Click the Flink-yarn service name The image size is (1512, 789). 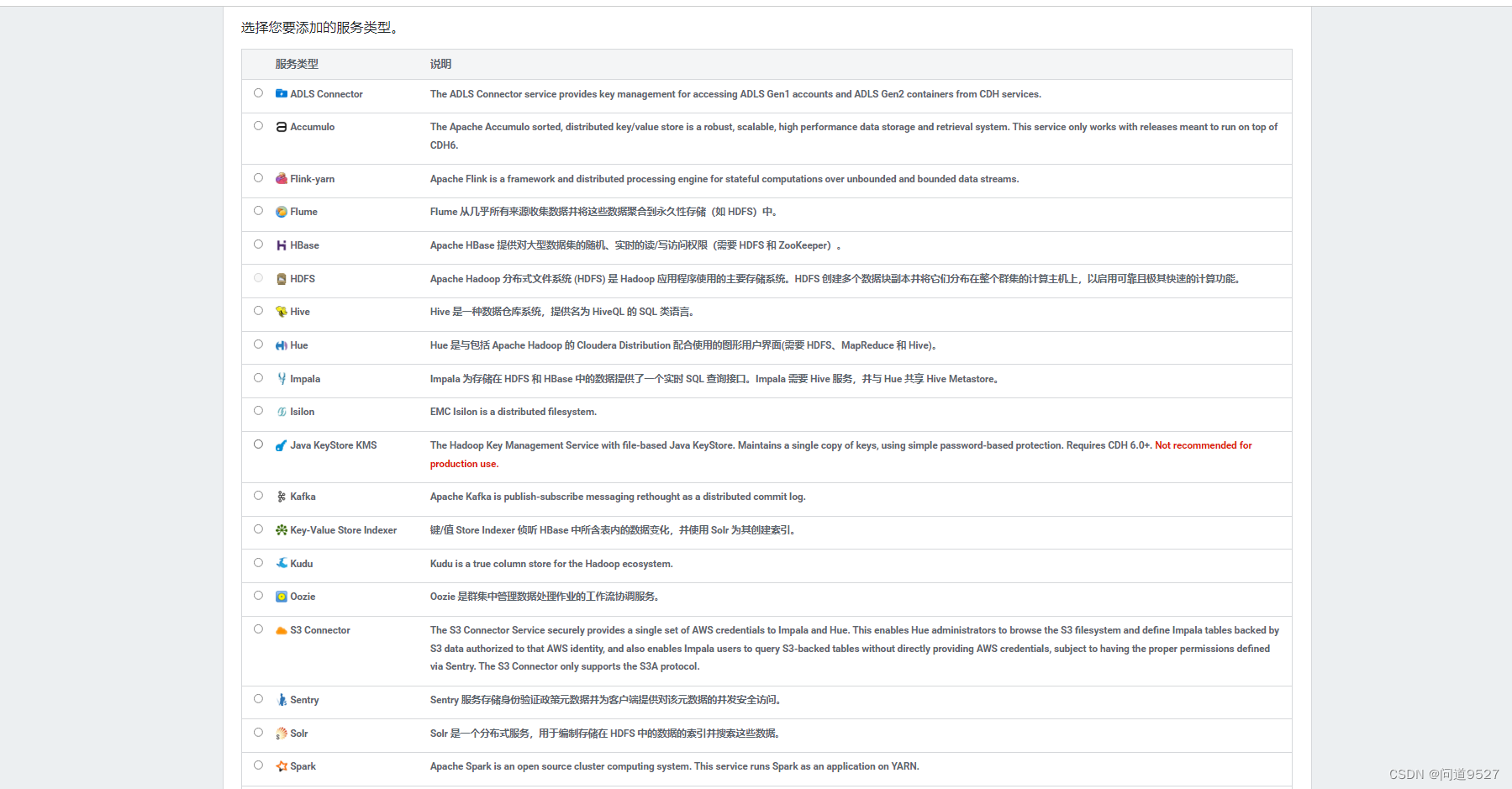[x=312, y=179]
